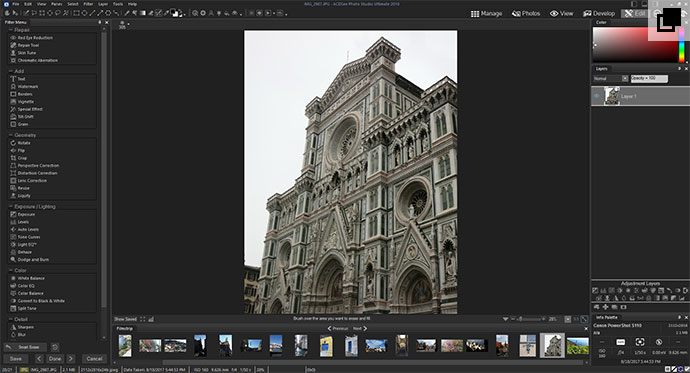Select the Repair Tool filter
The height and width of the screenshot is (373, 690).
25,45
